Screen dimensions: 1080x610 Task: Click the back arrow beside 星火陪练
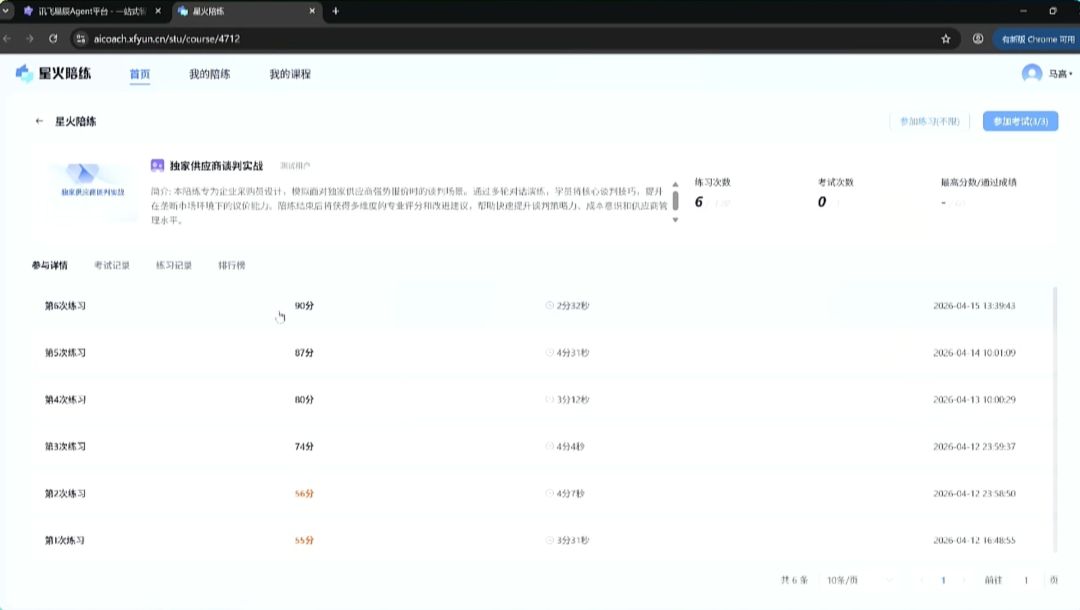pos(39,121)
